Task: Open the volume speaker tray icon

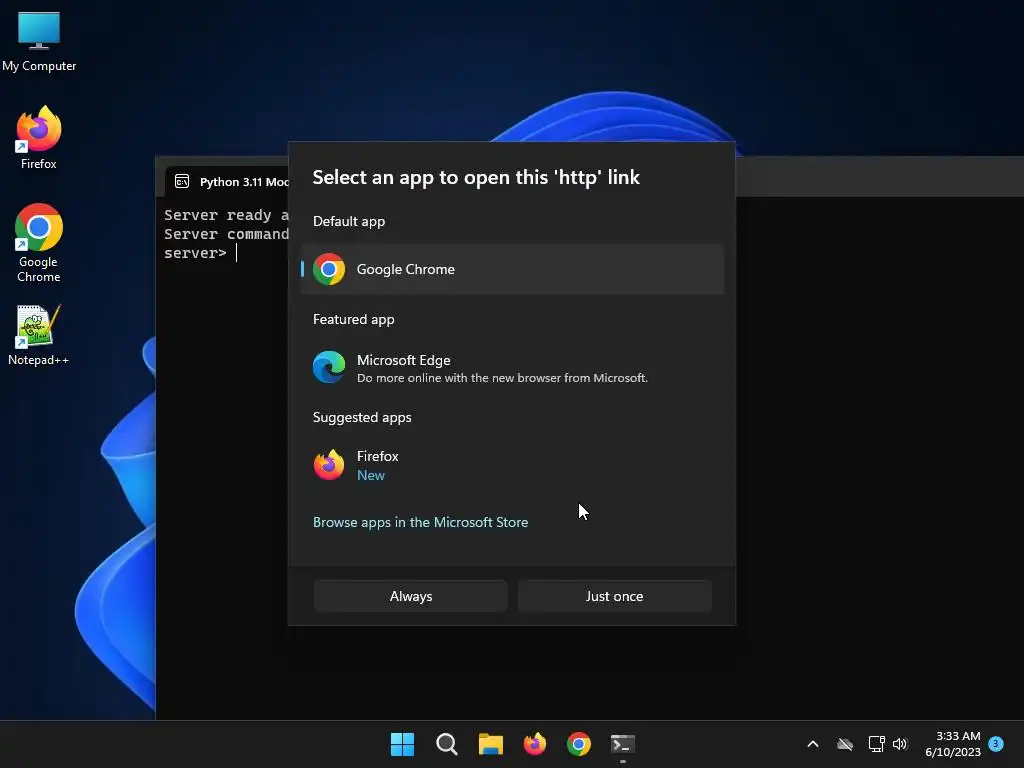Action: 900,744
